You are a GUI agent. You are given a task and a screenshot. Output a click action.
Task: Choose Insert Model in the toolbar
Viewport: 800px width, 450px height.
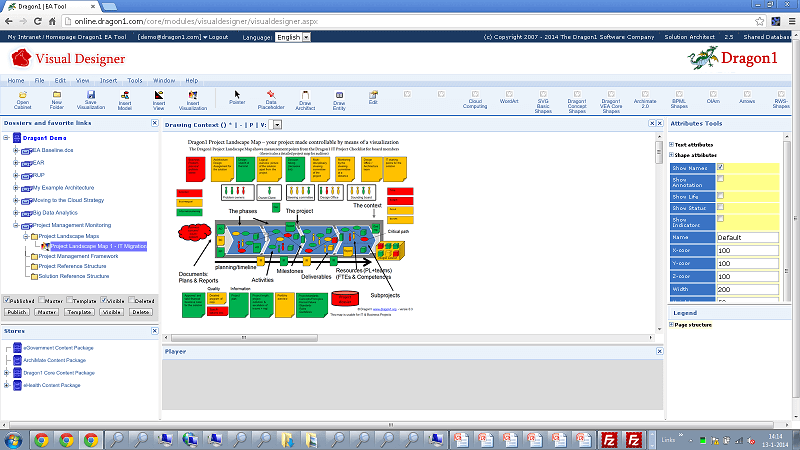coord(124,100)
